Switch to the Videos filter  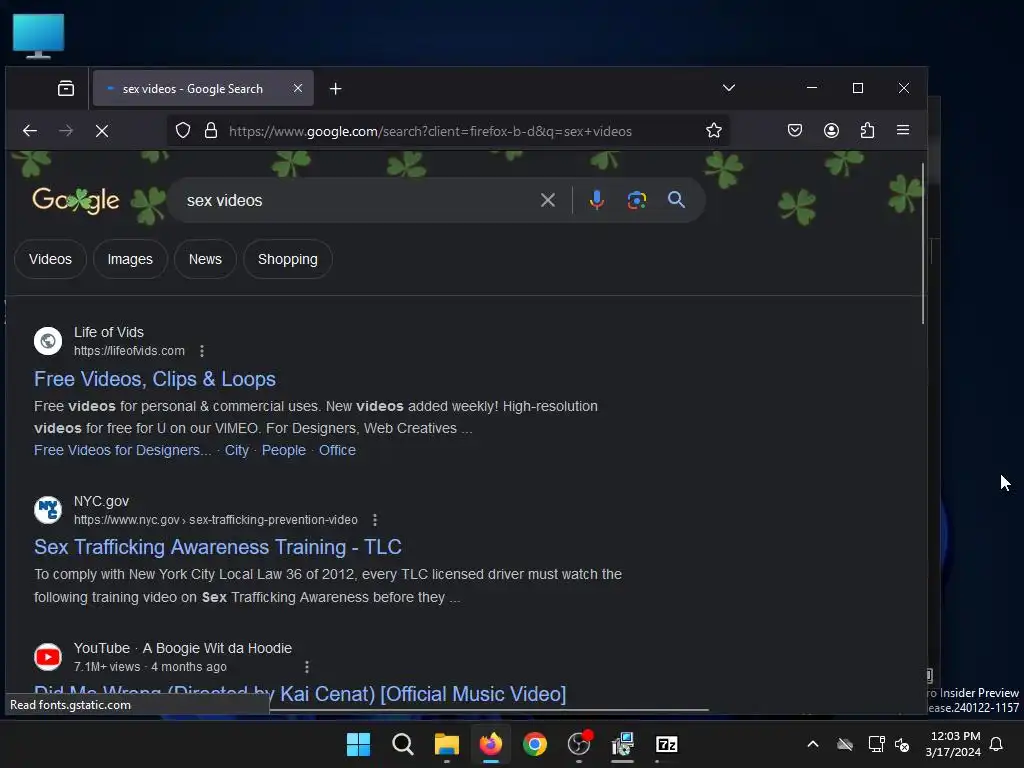click(50, 259)
